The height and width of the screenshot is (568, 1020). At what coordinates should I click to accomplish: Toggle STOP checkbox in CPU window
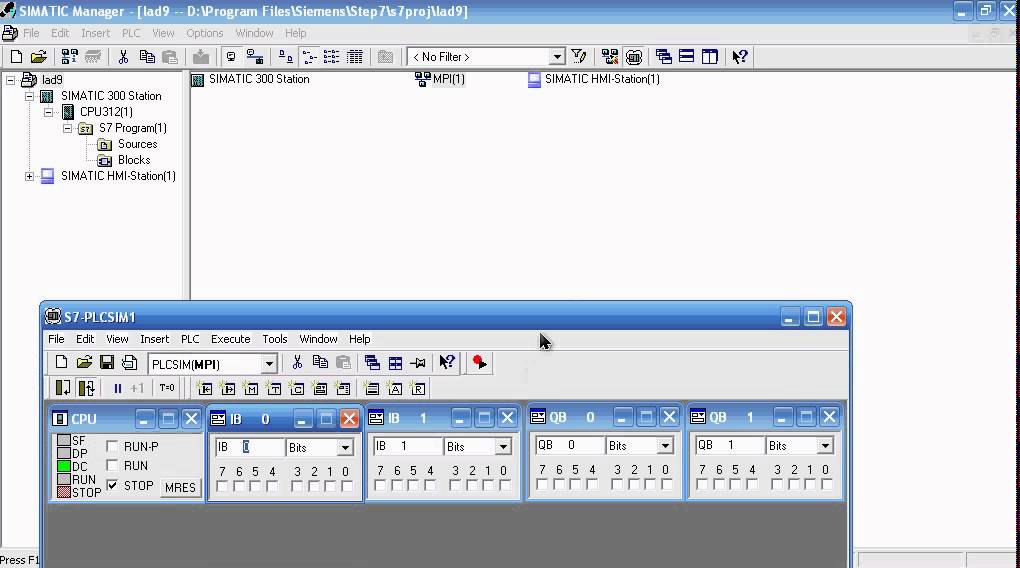(112, 485)
